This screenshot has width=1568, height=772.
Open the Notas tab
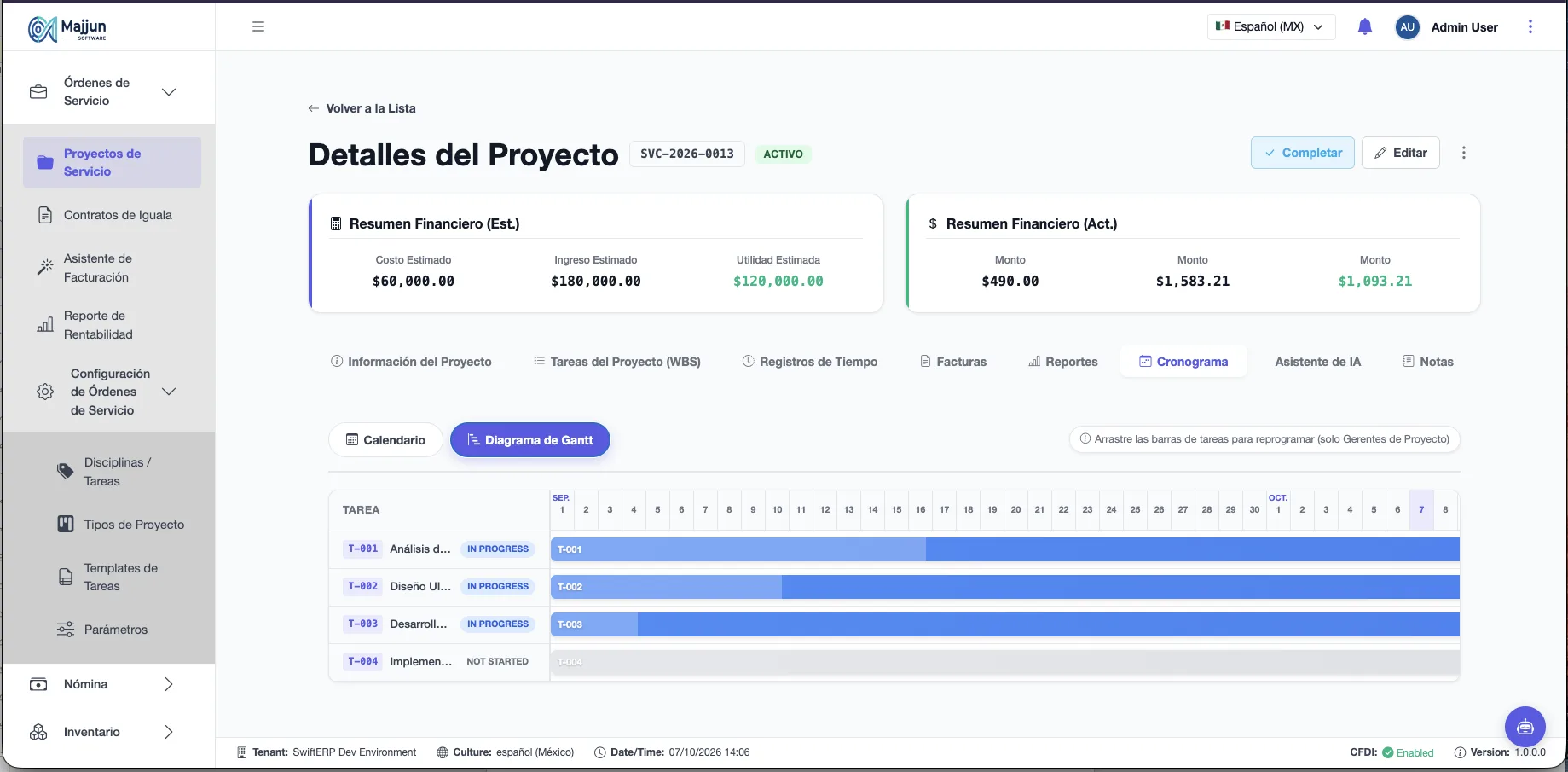[1428, 362]
